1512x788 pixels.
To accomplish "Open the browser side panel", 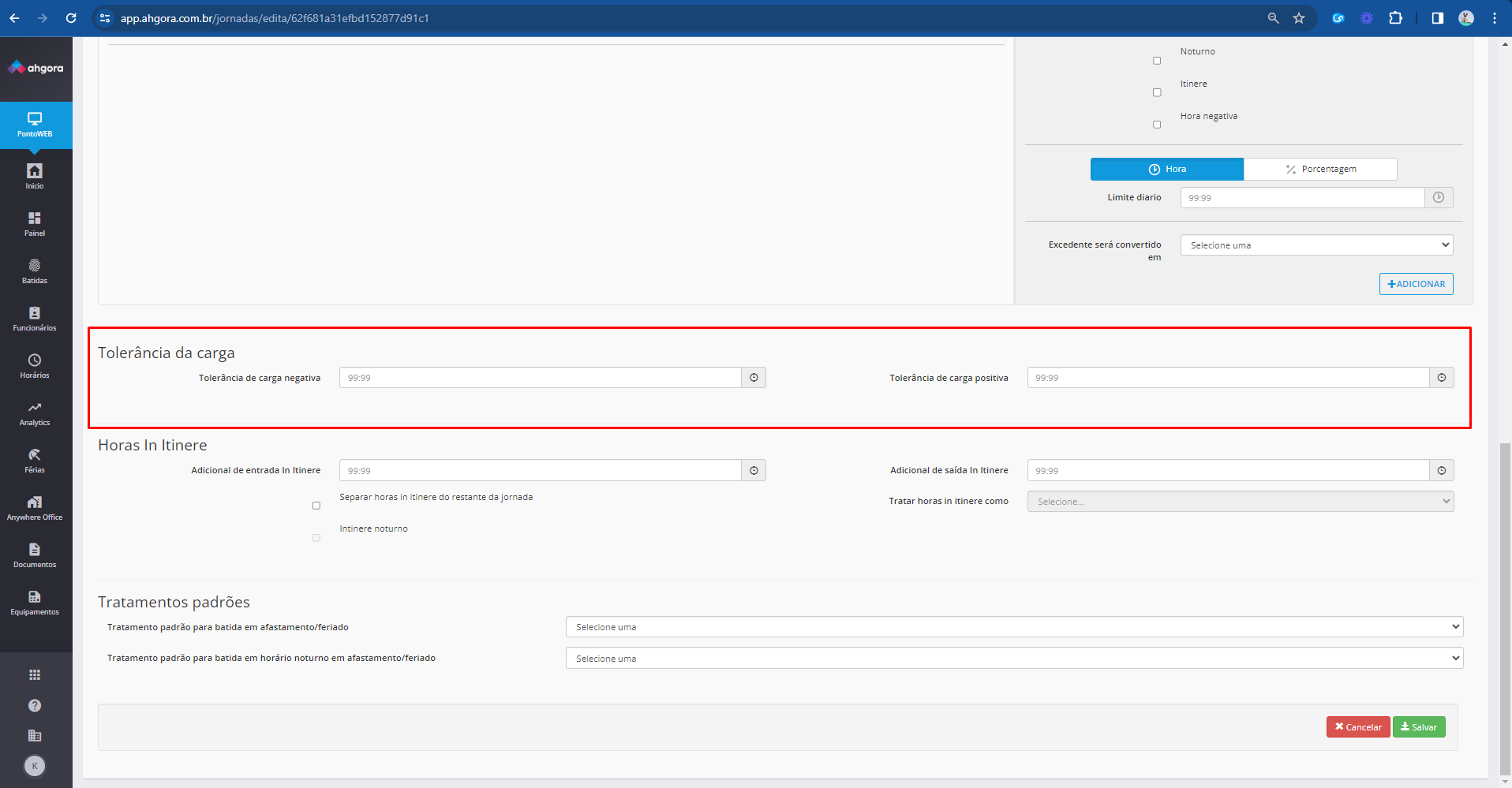I will [x=1437, y=18].
